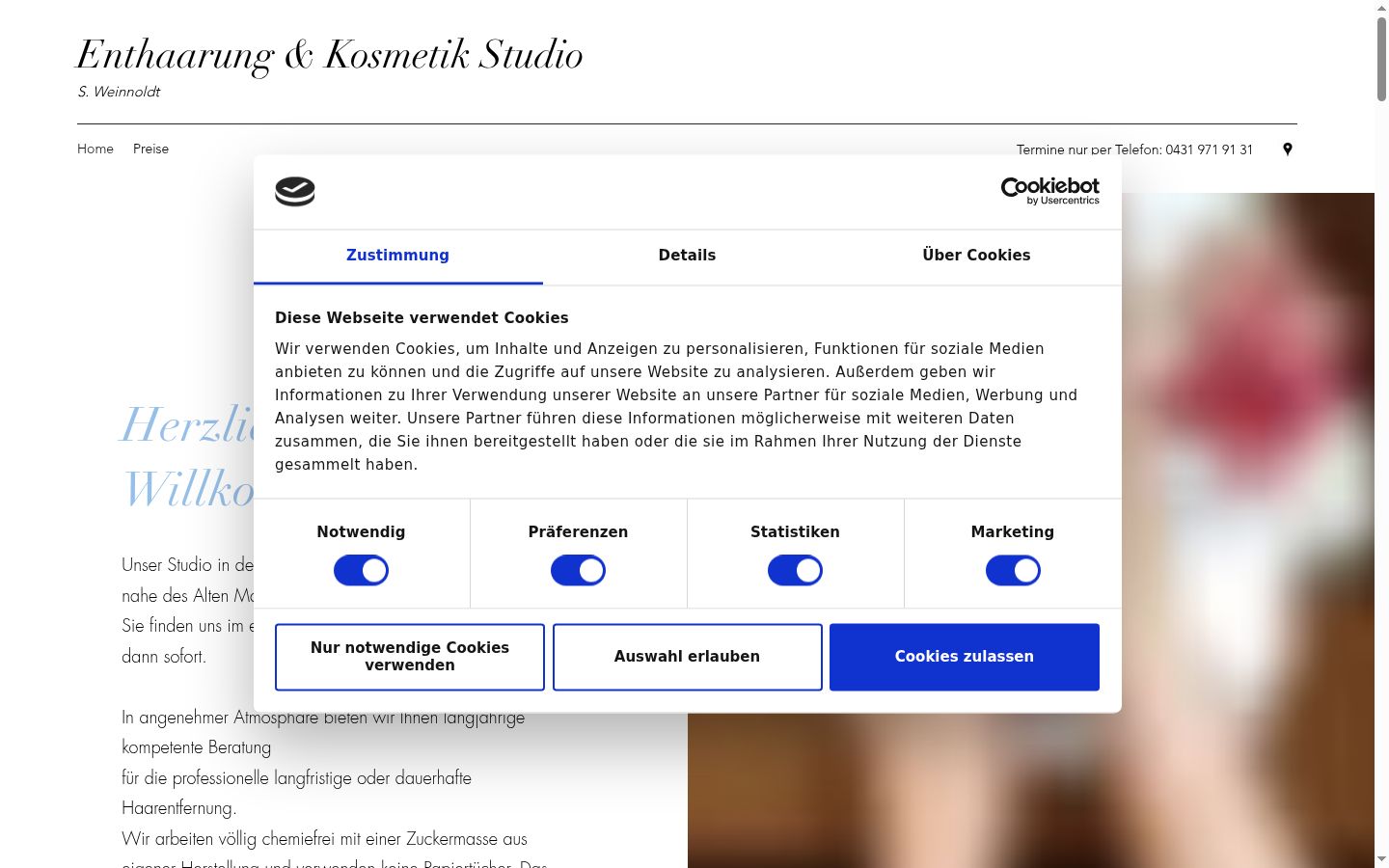Image resolution: width=1389 pixels, height=868 pixels.
Task: Click the phone number Termine text
Action: tap(1134, 149)
